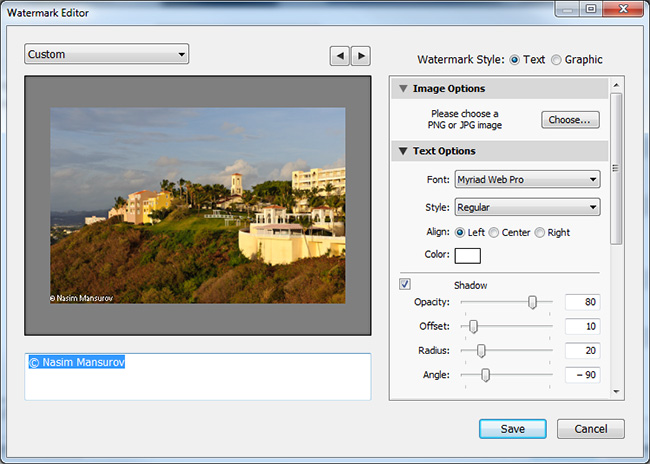Open the Custom preset dropdown
This screenshot has height=464, width=650.
pos(106,54)
